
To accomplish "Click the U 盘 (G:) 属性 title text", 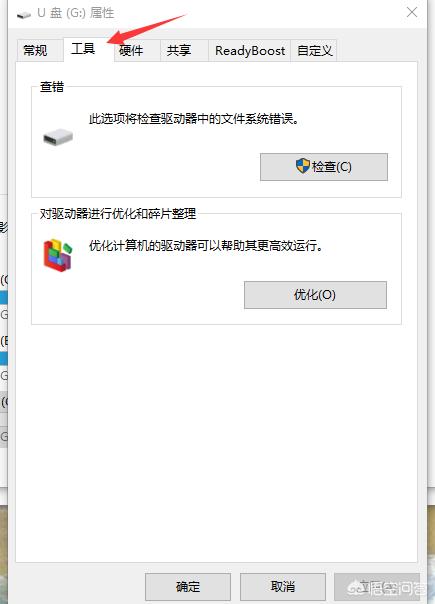I will pos(76,13).
